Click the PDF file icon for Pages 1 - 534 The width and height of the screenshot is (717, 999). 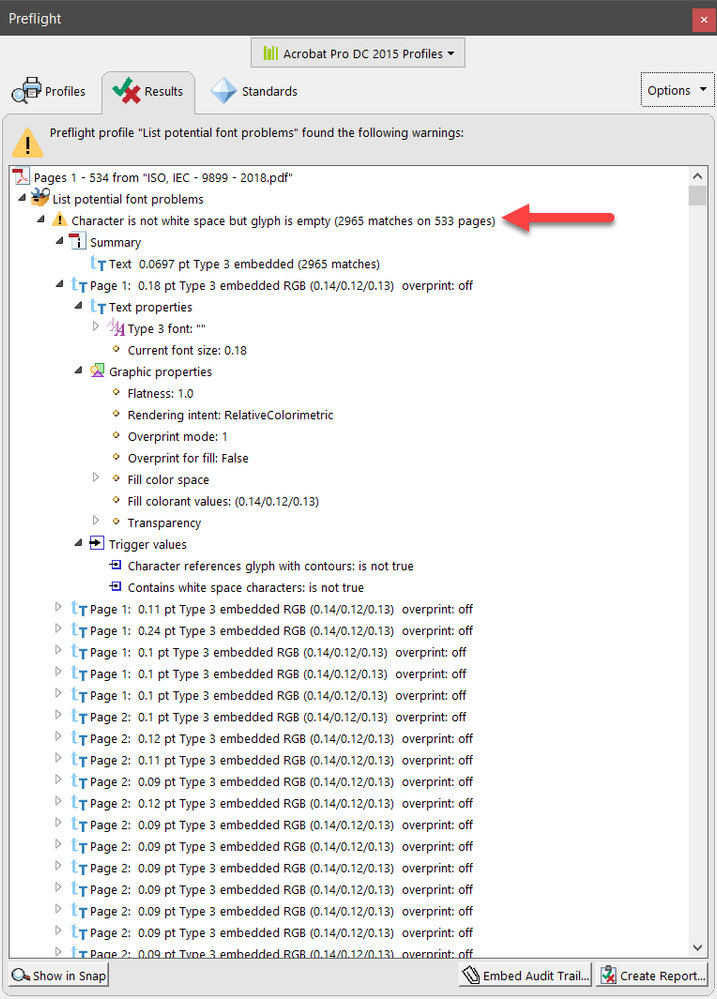[22, 176]
